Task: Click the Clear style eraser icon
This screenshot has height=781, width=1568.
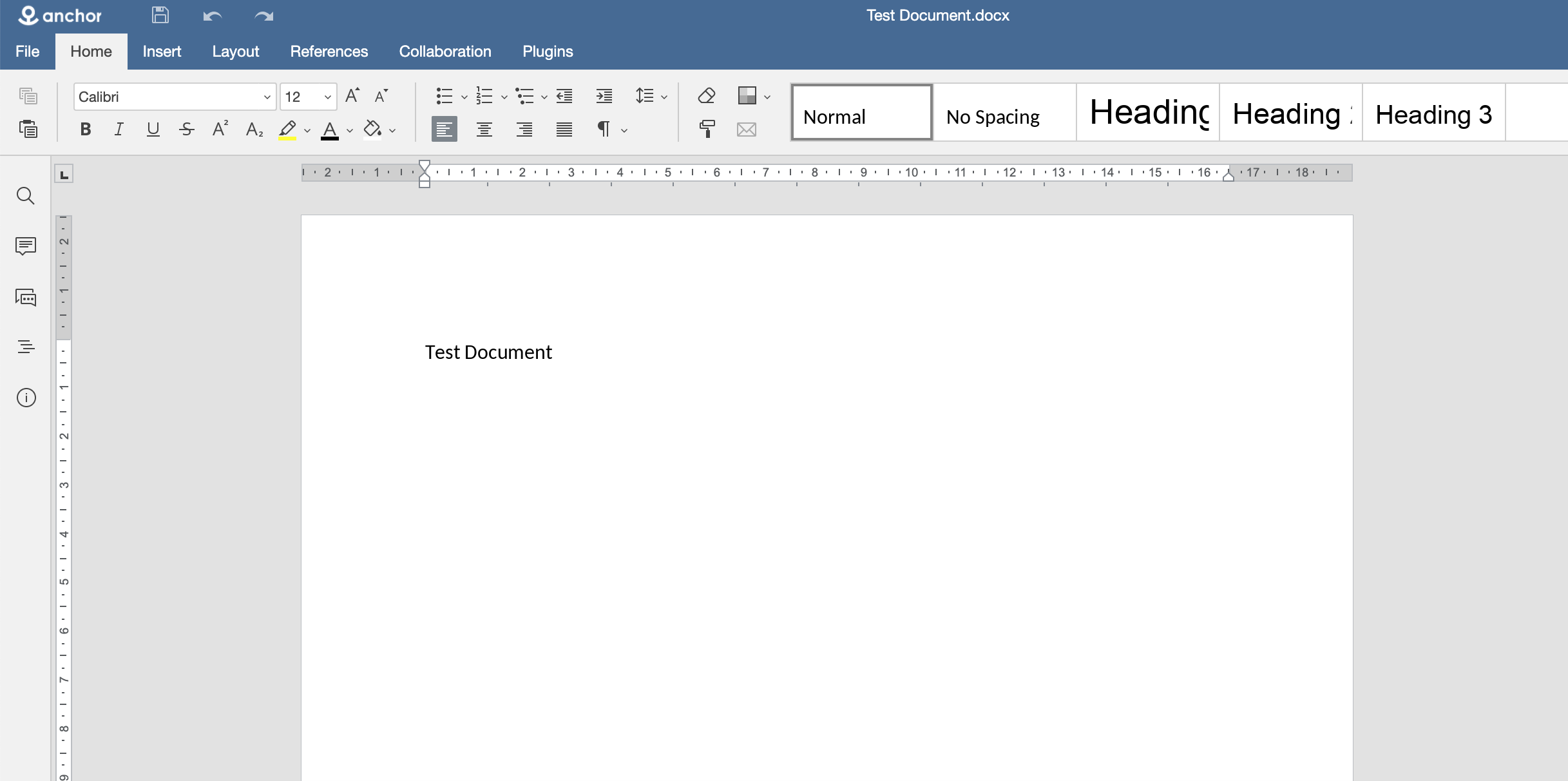Action: coord(707,97)
